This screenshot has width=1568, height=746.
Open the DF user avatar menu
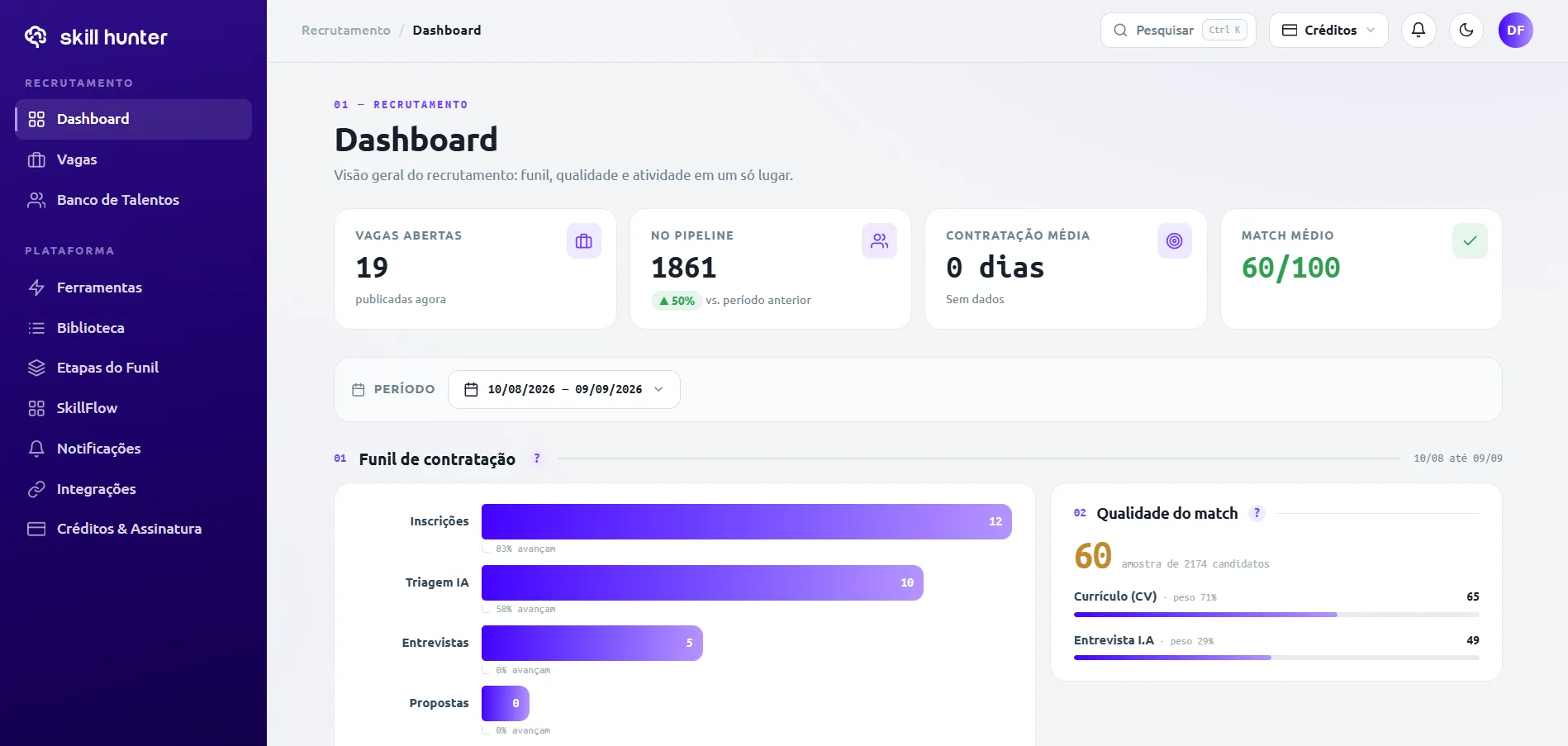(1516, 31)
